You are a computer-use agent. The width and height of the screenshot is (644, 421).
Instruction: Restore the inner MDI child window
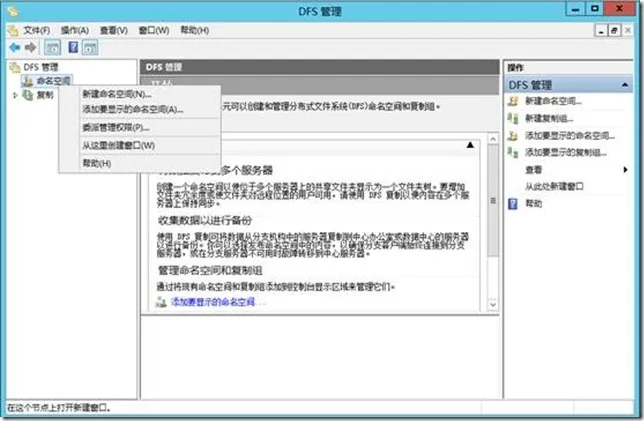614,30
